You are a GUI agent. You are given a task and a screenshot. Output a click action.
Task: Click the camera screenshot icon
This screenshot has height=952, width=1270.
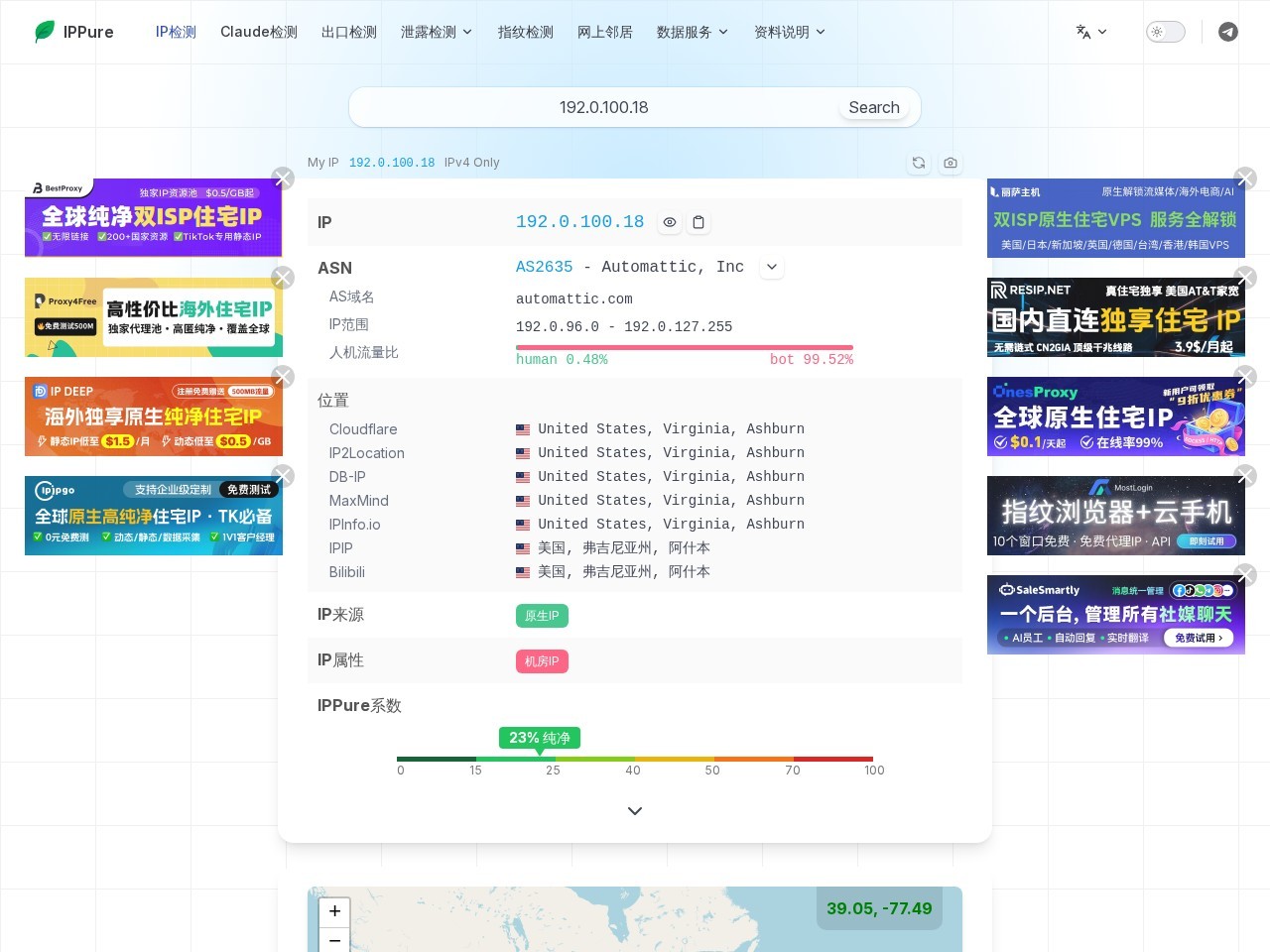click(x=951, y=163)
